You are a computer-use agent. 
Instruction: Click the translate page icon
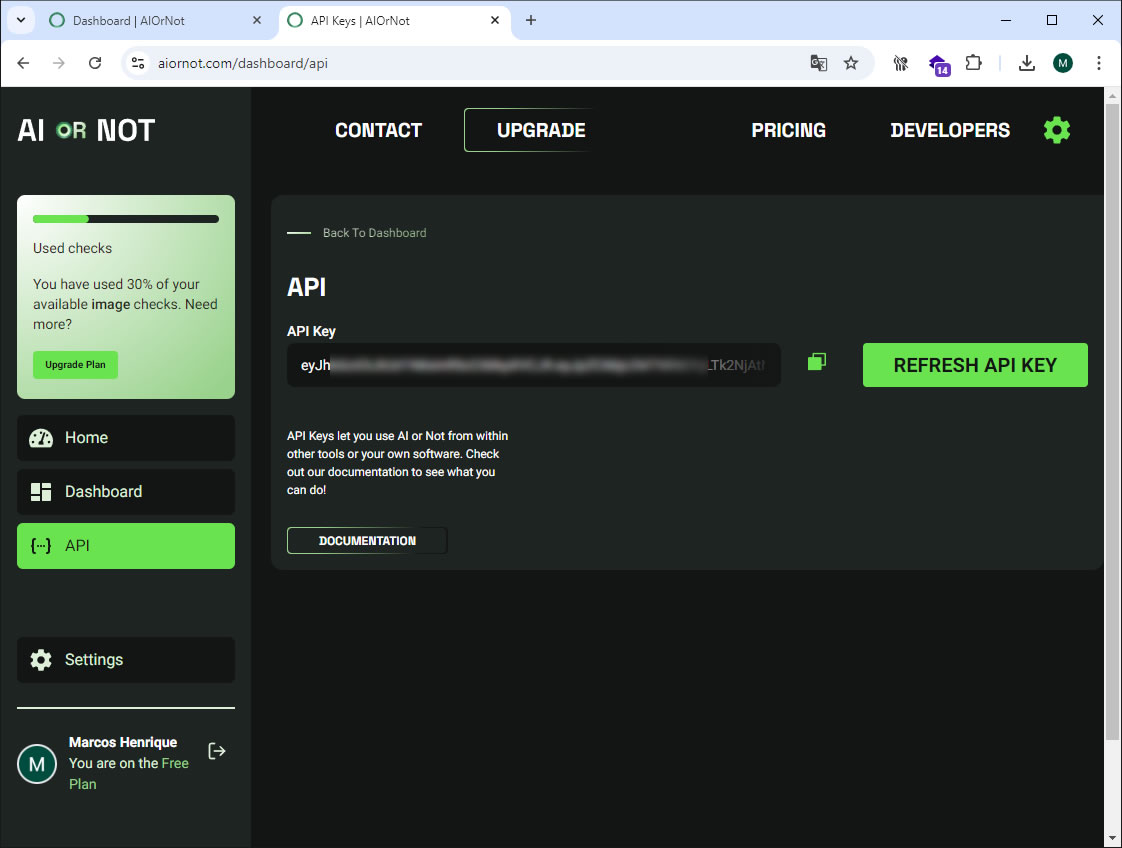coord(819,63)
